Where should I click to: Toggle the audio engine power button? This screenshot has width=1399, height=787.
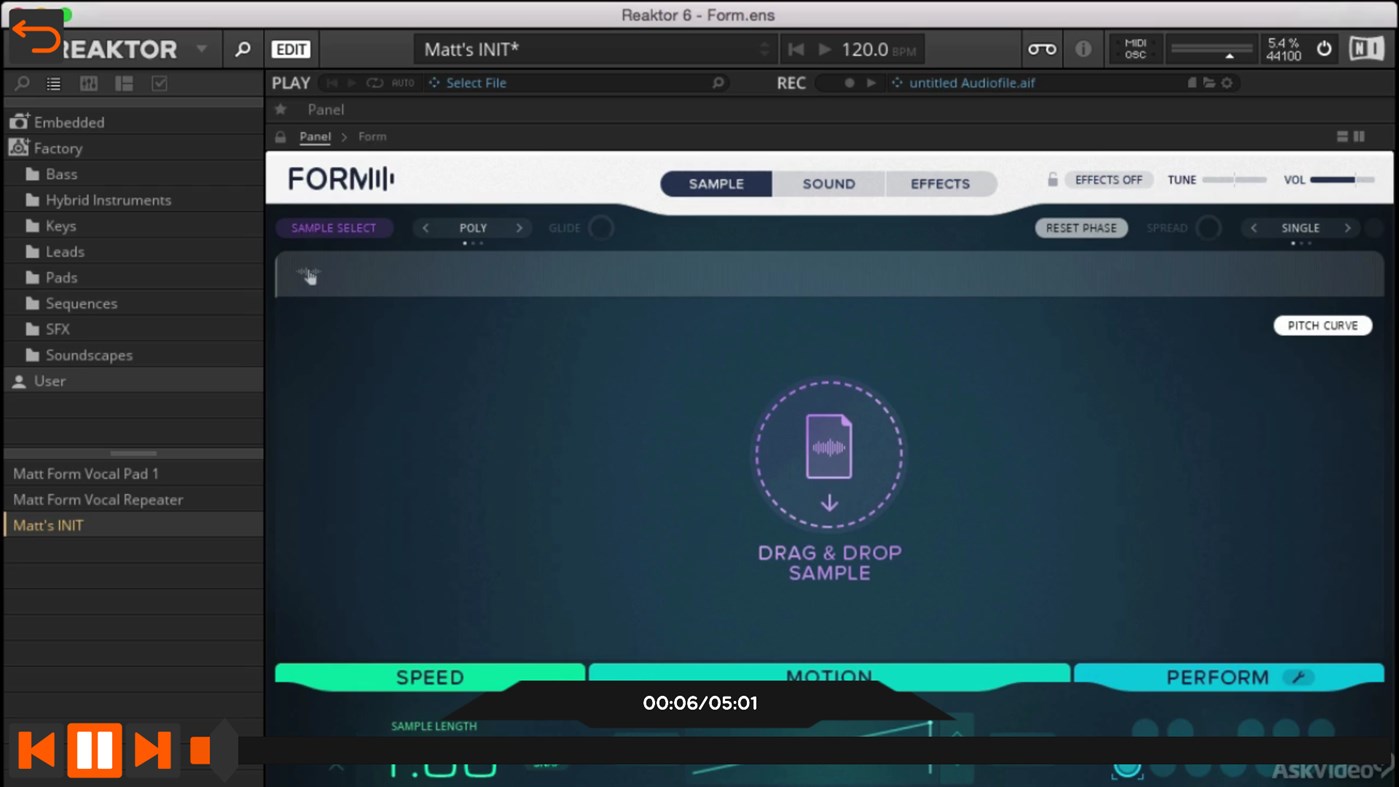pos(1324,49)
